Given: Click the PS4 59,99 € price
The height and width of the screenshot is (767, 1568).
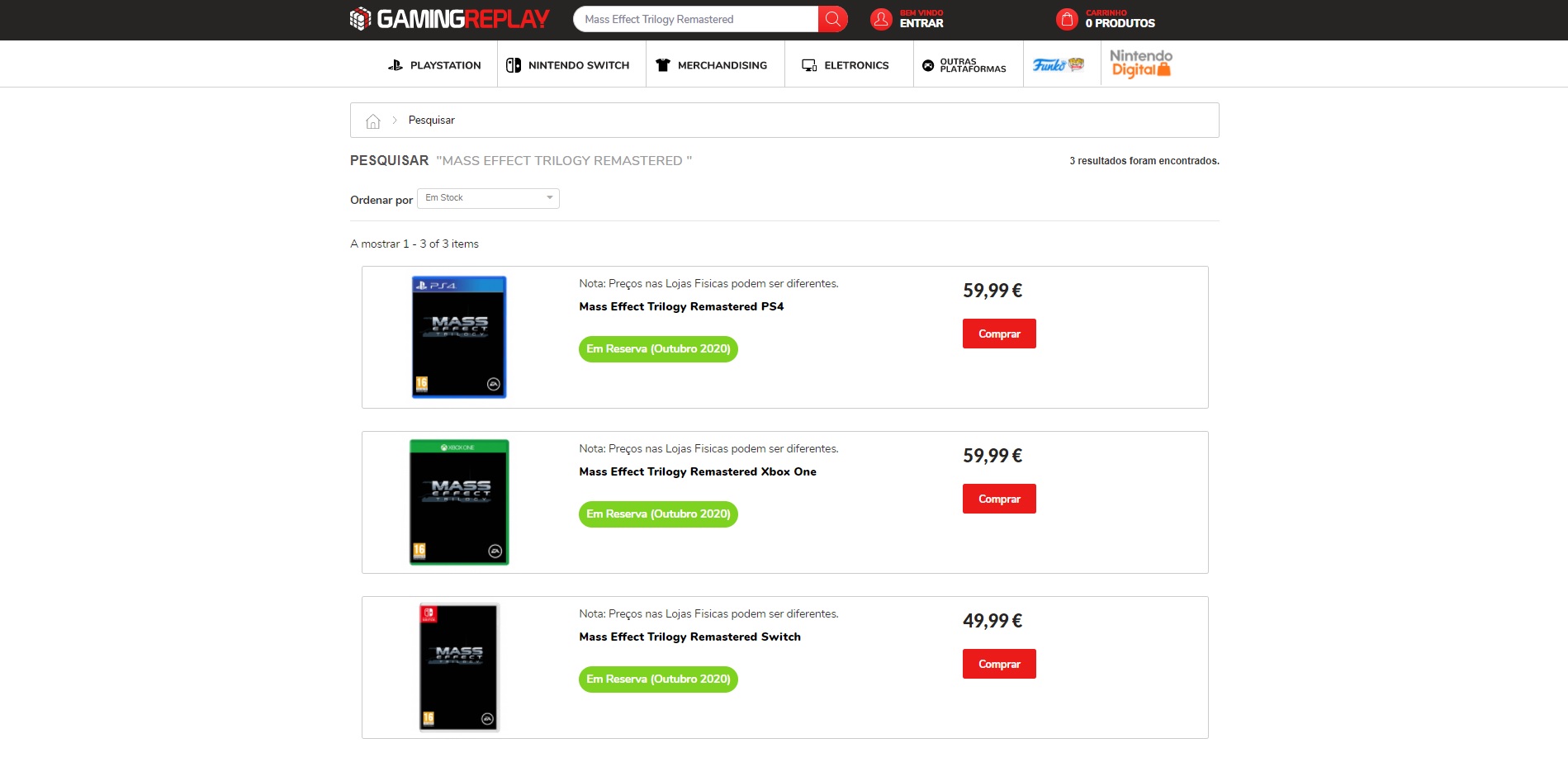Looking at the screenshot, I should pos(992,291).
